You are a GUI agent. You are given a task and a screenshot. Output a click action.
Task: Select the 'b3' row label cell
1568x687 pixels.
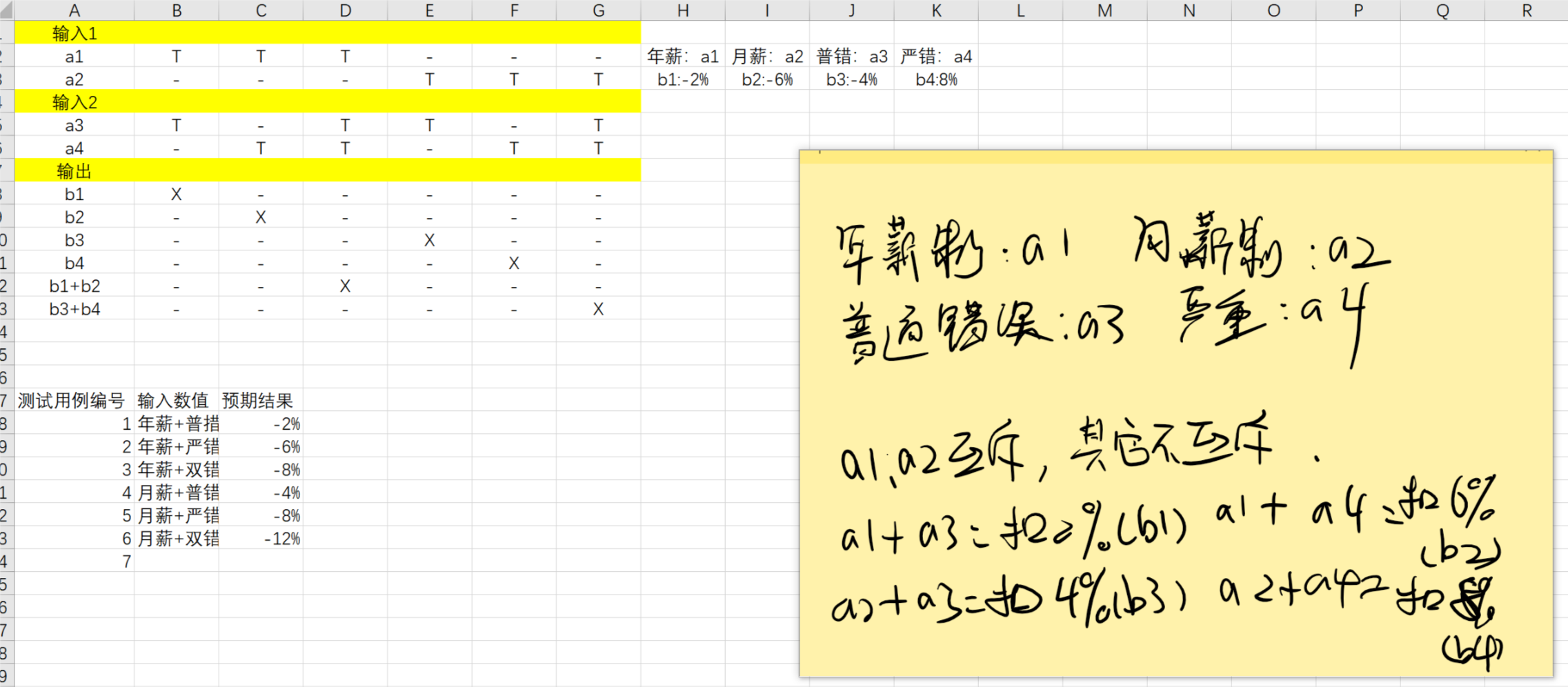tap(75, 240)
